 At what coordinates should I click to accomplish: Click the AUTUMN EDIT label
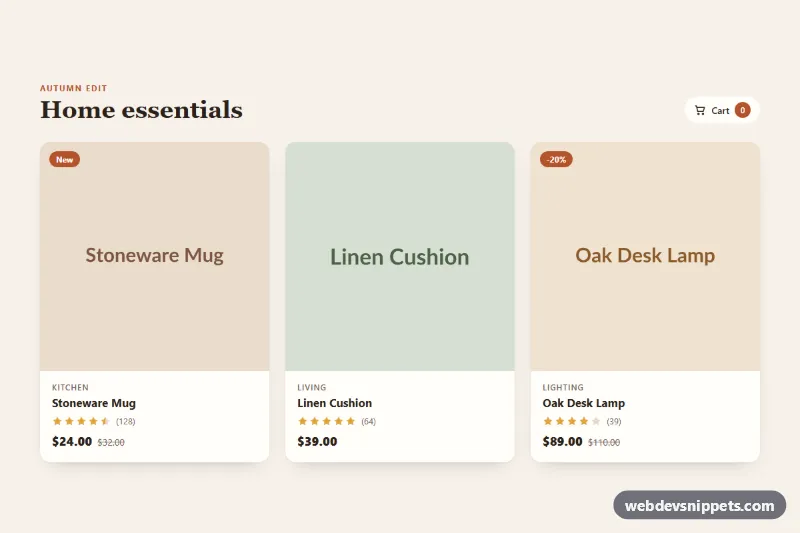coord(73,88)
